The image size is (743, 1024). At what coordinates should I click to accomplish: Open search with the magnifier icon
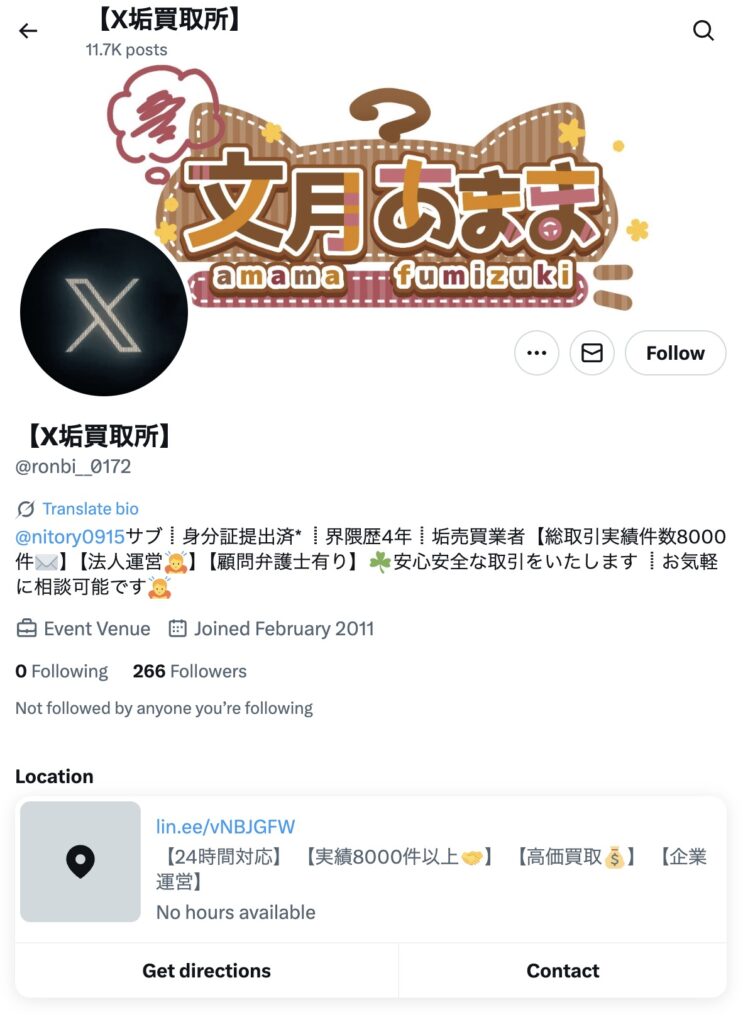tap(703, 31)
